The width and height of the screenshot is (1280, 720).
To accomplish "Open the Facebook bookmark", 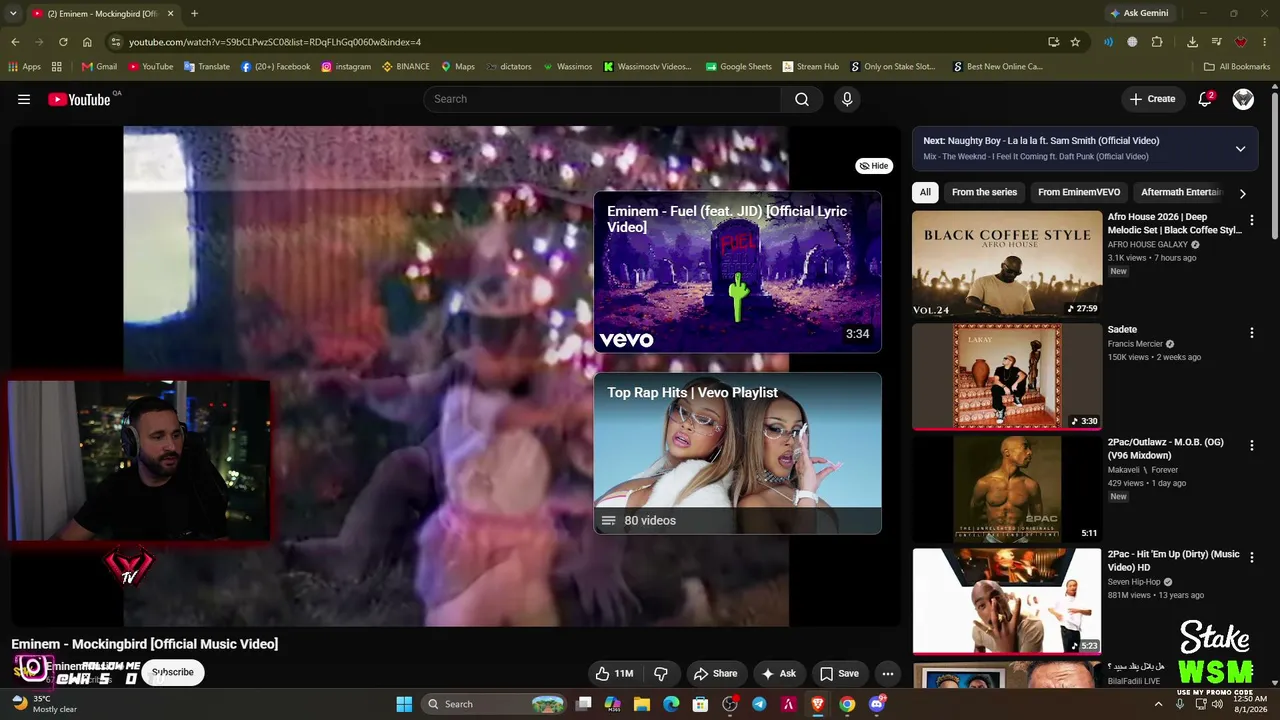I will click(275, 67).
